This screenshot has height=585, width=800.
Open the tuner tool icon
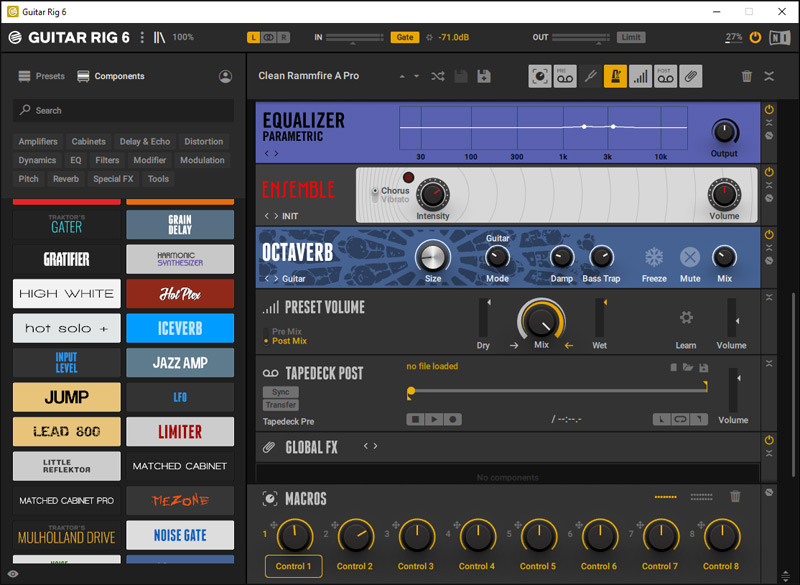coord(590,76)
